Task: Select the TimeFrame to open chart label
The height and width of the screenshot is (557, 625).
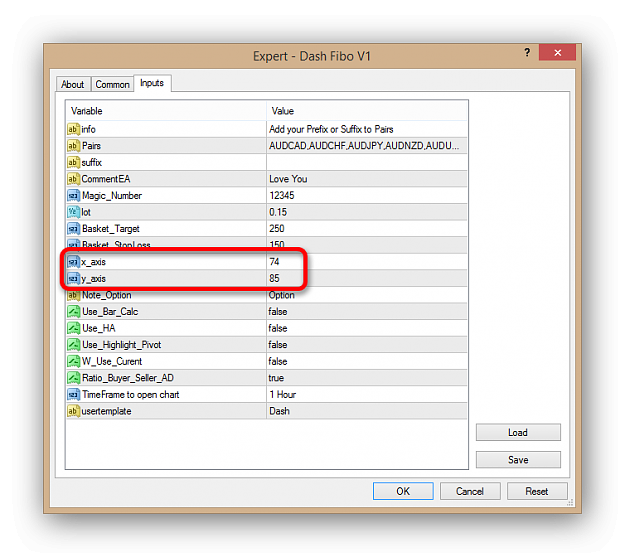Action: coord(131,395)
